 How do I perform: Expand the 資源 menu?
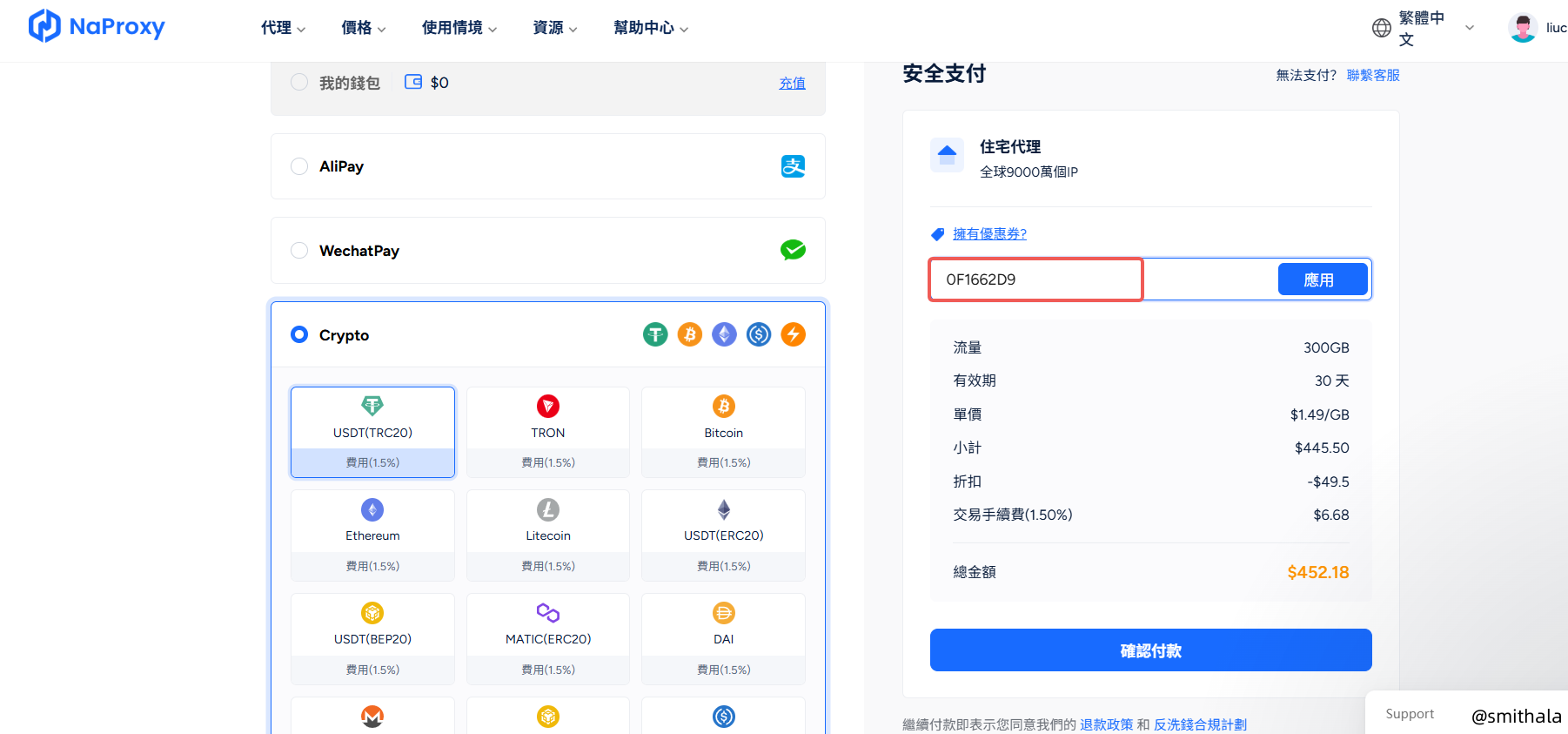coord(555,28)
